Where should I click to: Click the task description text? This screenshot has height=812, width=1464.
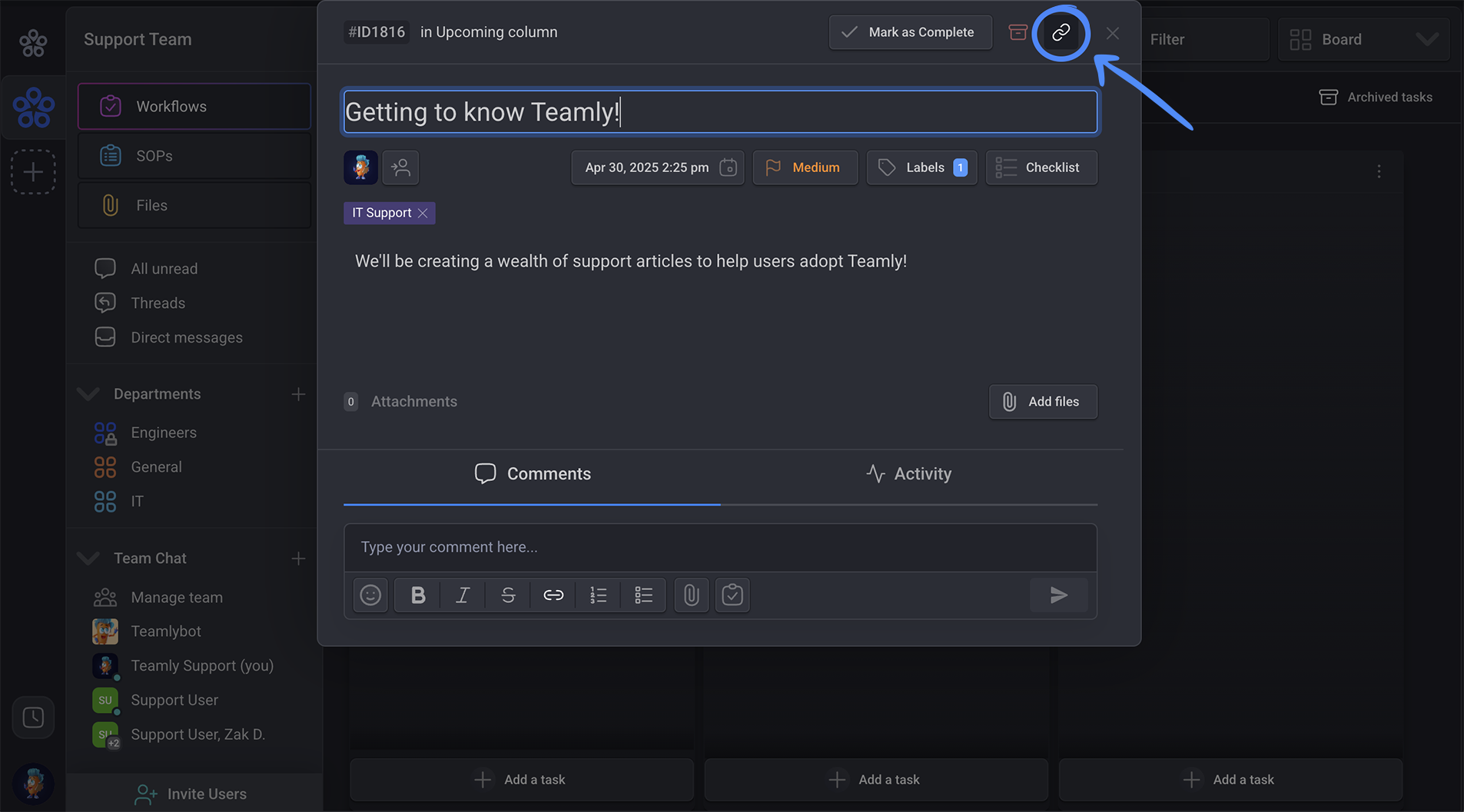(630, 261)
